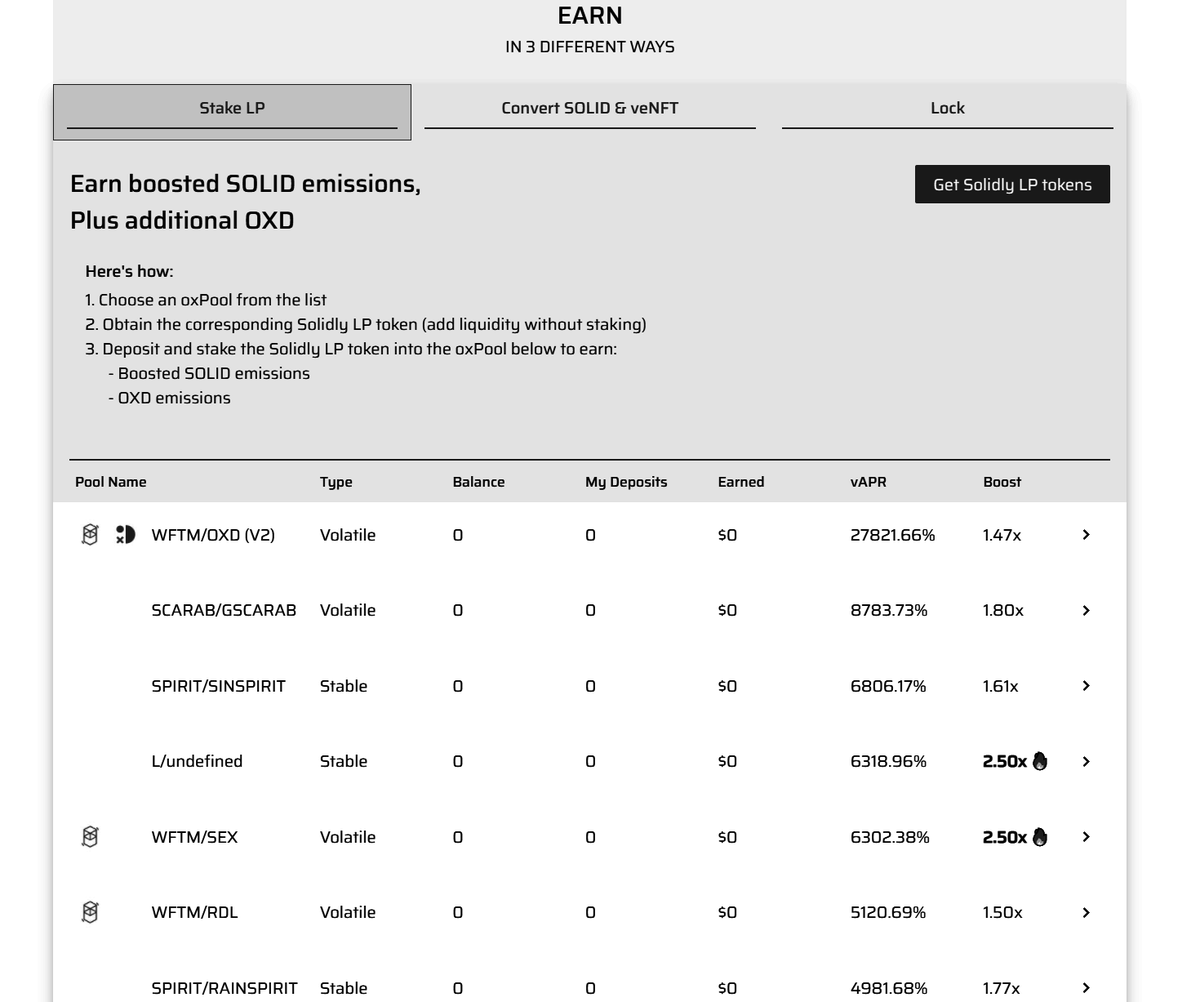
Task: Click the 6318.96% vAPR value
Action: point(888,761)
